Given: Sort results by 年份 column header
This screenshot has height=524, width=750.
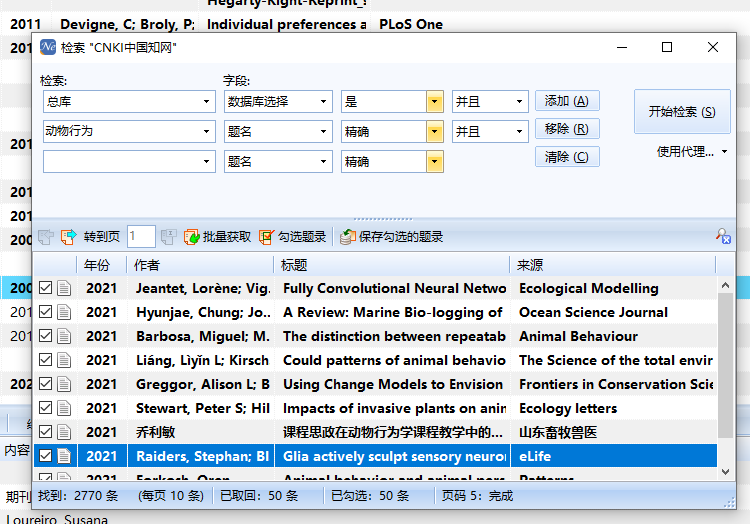Looking at the screenshot, I should tap(101, 265).
